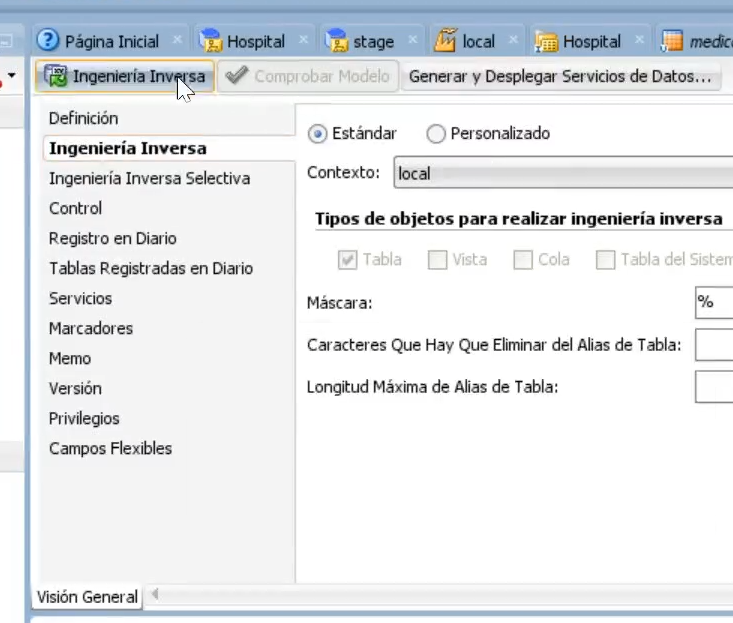Click the Máscara input field
Image resolution: width=733 pixels, height=623 pixels.
tap(714, 303)
